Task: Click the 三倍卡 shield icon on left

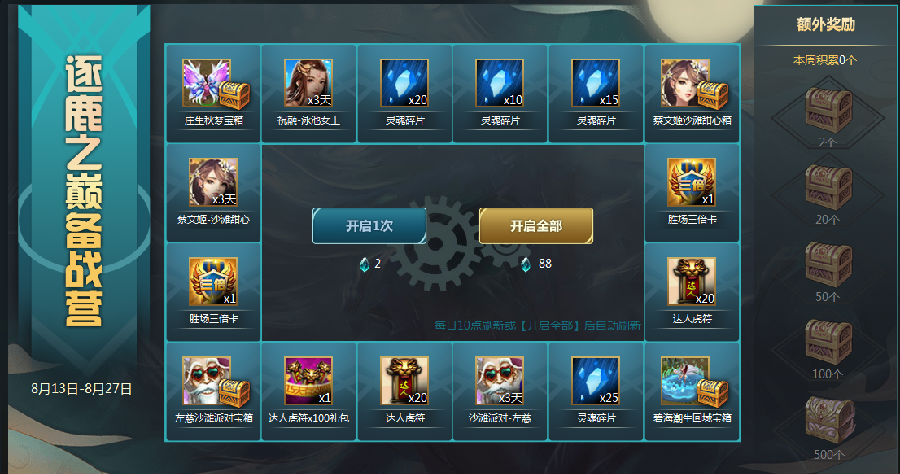Action: tap(214, 281)
